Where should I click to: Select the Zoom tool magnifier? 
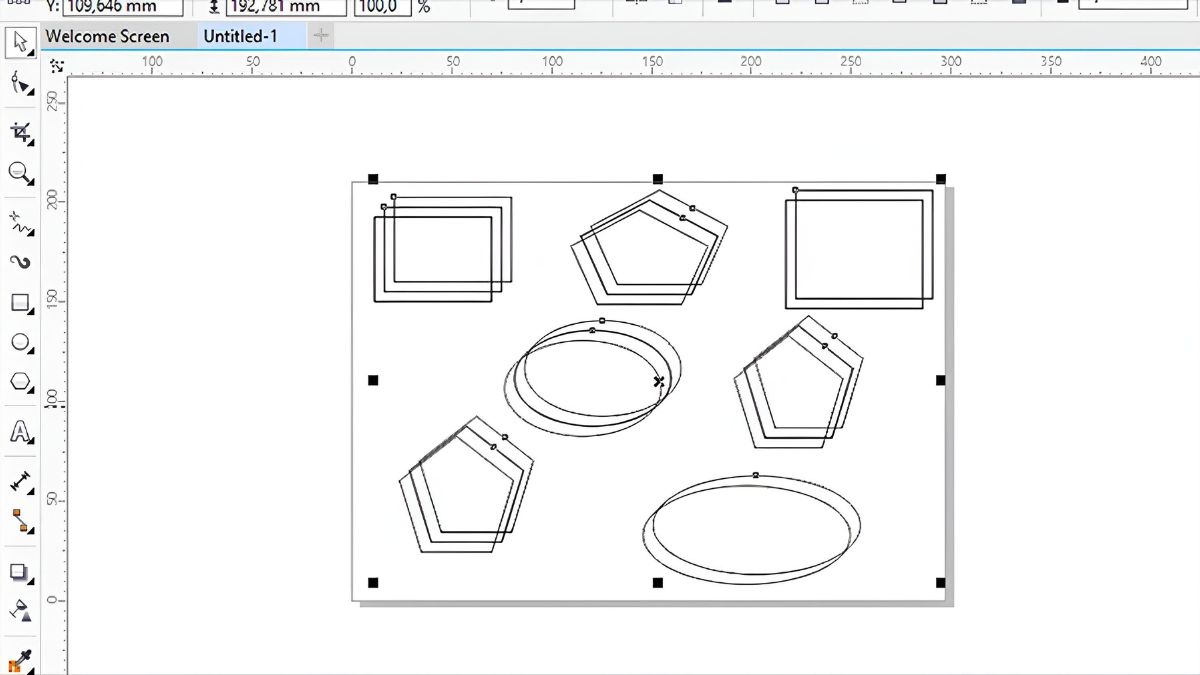20,173
